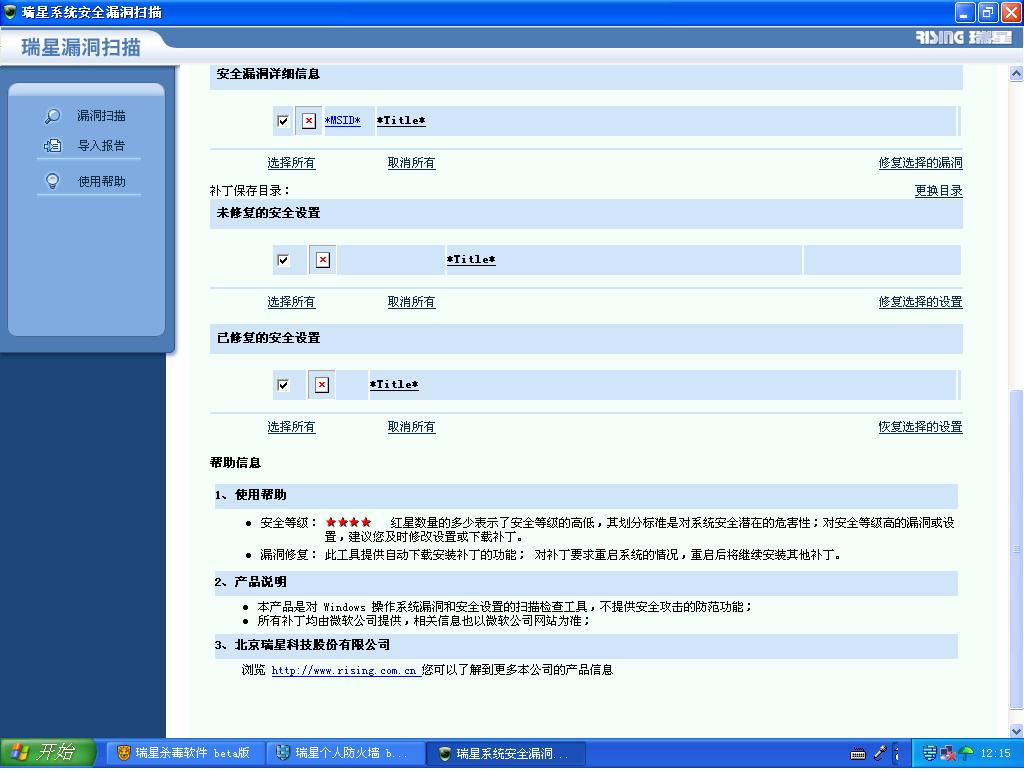
Task: Click 修复选择的漏洞 link
Action: (920, 163)
